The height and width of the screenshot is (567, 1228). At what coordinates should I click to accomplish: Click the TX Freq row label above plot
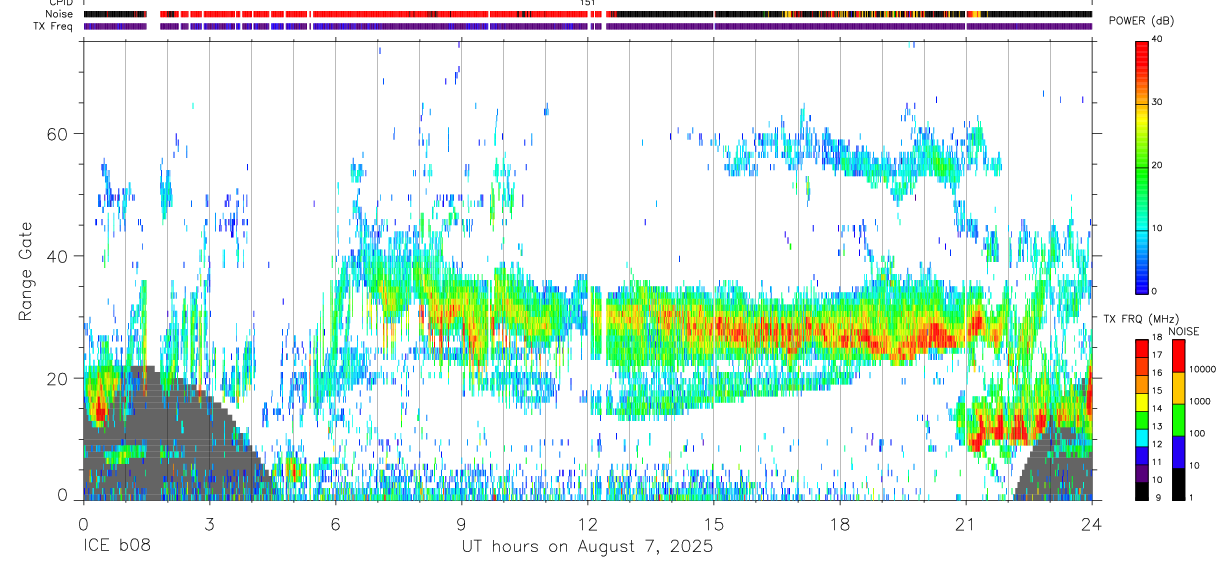click(53, 26)
